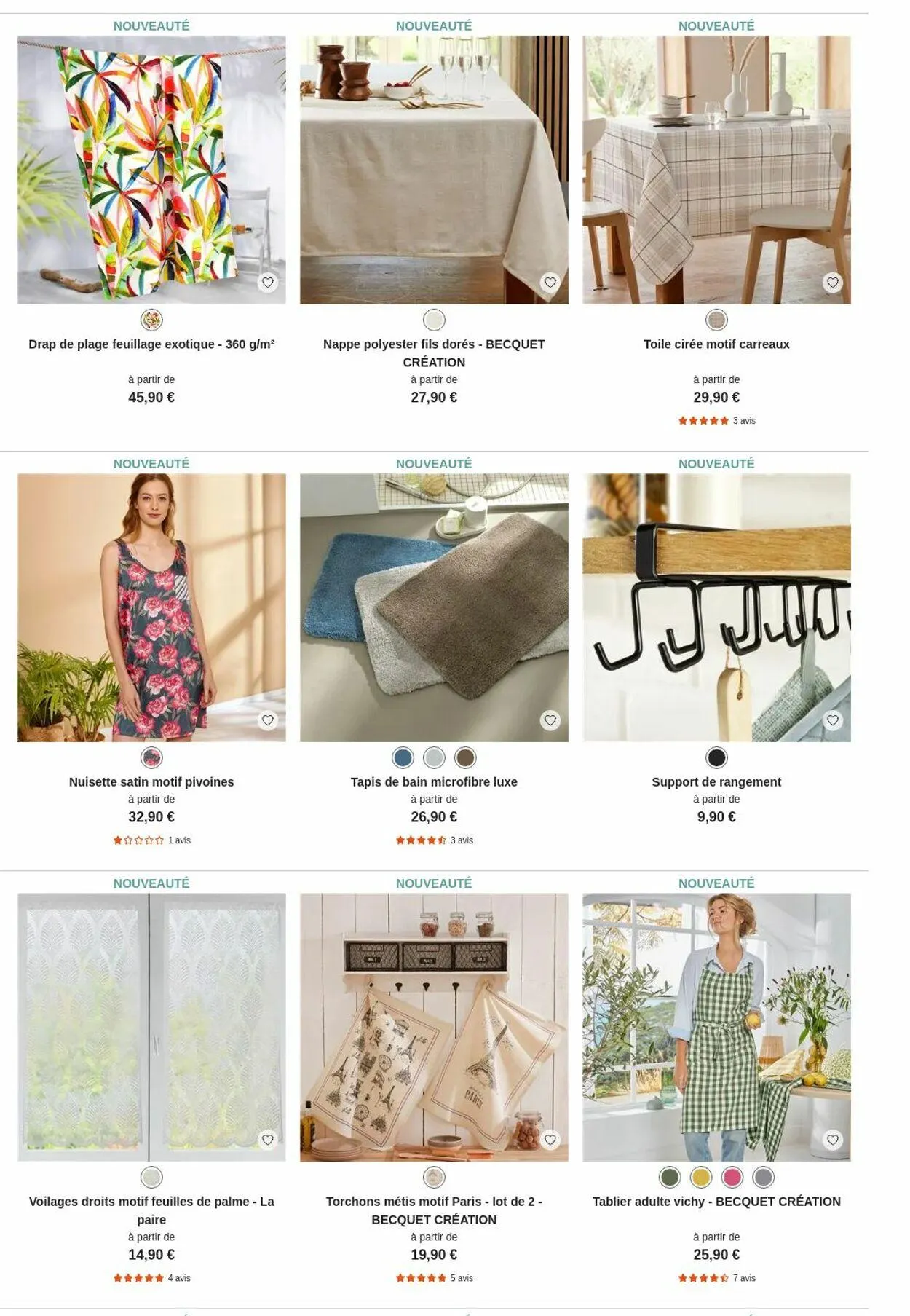
Task: Choose black swatch under Support de rangement
Action: pos(716,758)
